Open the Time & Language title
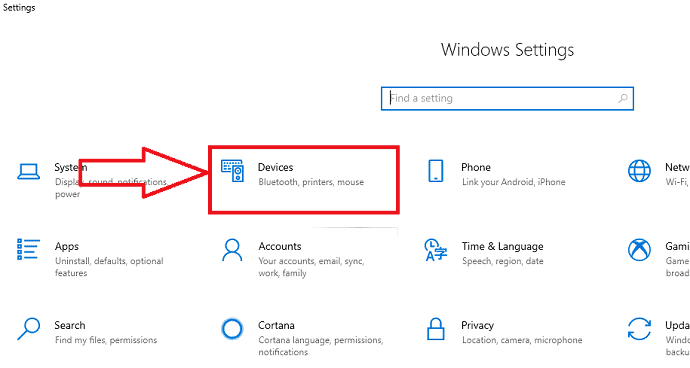This screenshot has width=690, height=368. click(x=503, y=247)
